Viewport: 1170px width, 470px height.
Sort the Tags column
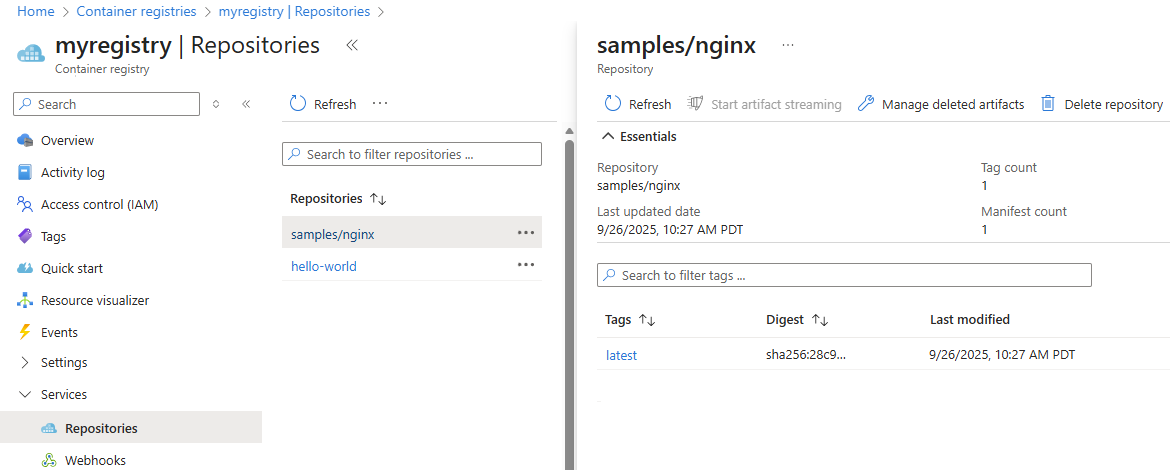(x=646, y=320)
